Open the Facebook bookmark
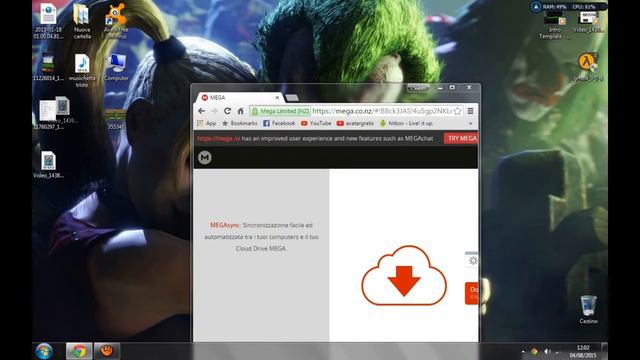Screen dimensions: 640x360 [279, 123]
